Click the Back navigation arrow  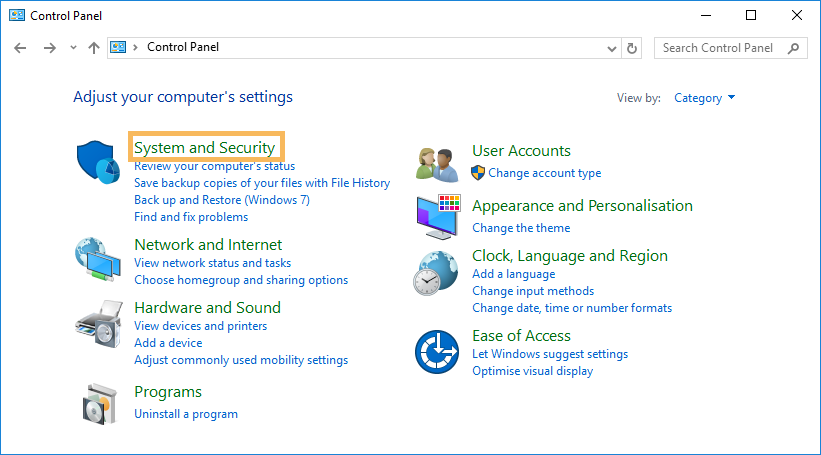pos(21,48)
